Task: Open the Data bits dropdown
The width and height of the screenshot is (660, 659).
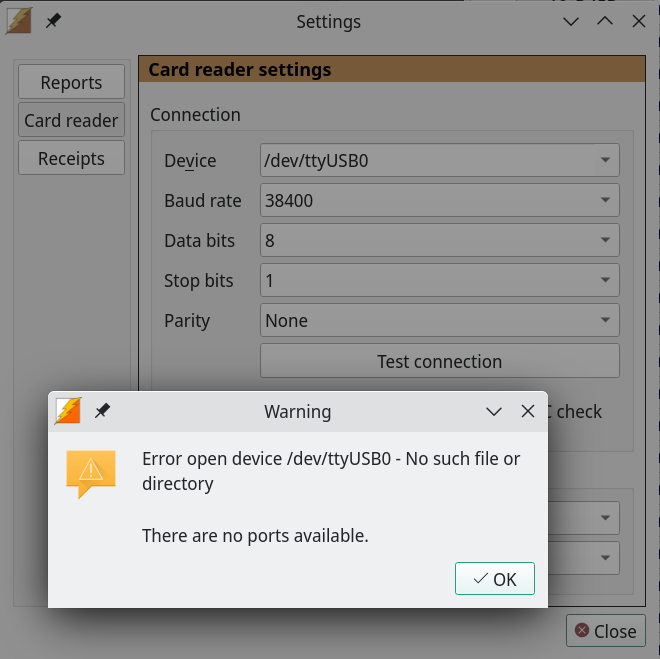Action: point(439,240)
